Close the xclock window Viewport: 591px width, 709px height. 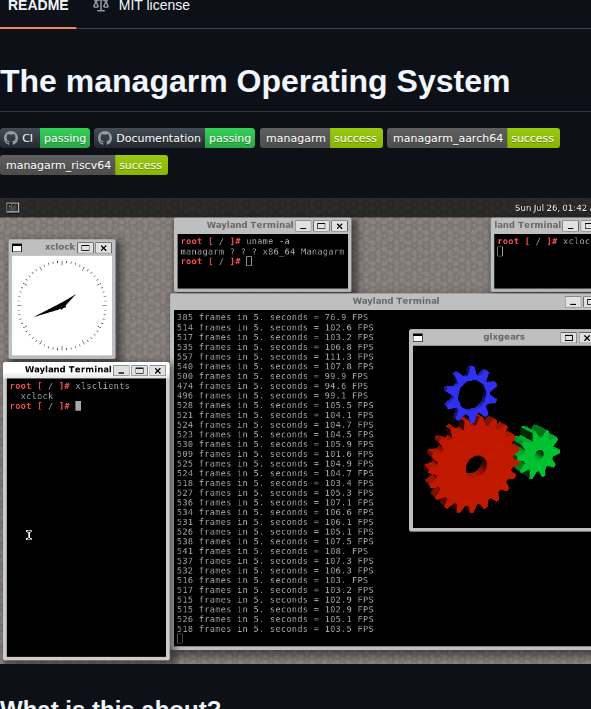[x=104, y=248]
